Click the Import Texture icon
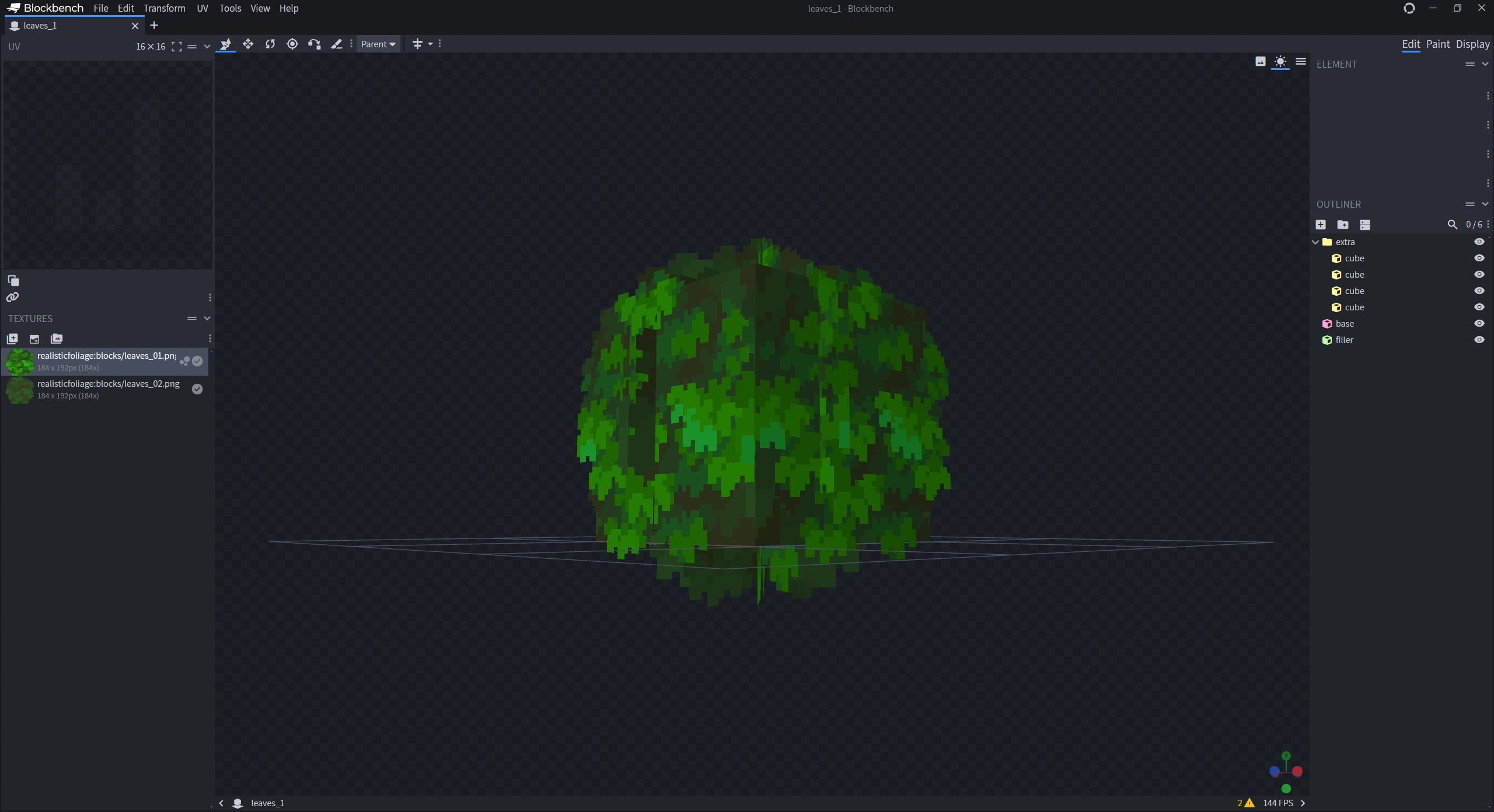This screenshot has width=1494, height=812. pyautogui.click(x=12, y=338)
